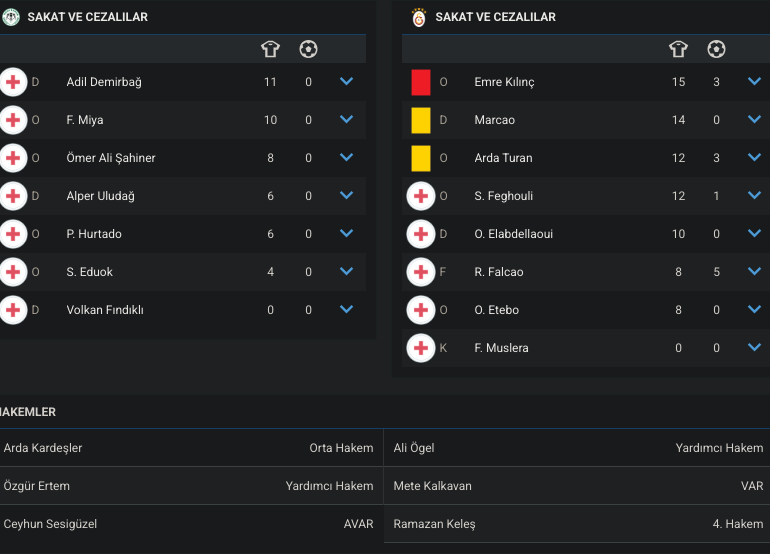Click the injury cross icon beside S. Feghouli

[x=421, y=196]
